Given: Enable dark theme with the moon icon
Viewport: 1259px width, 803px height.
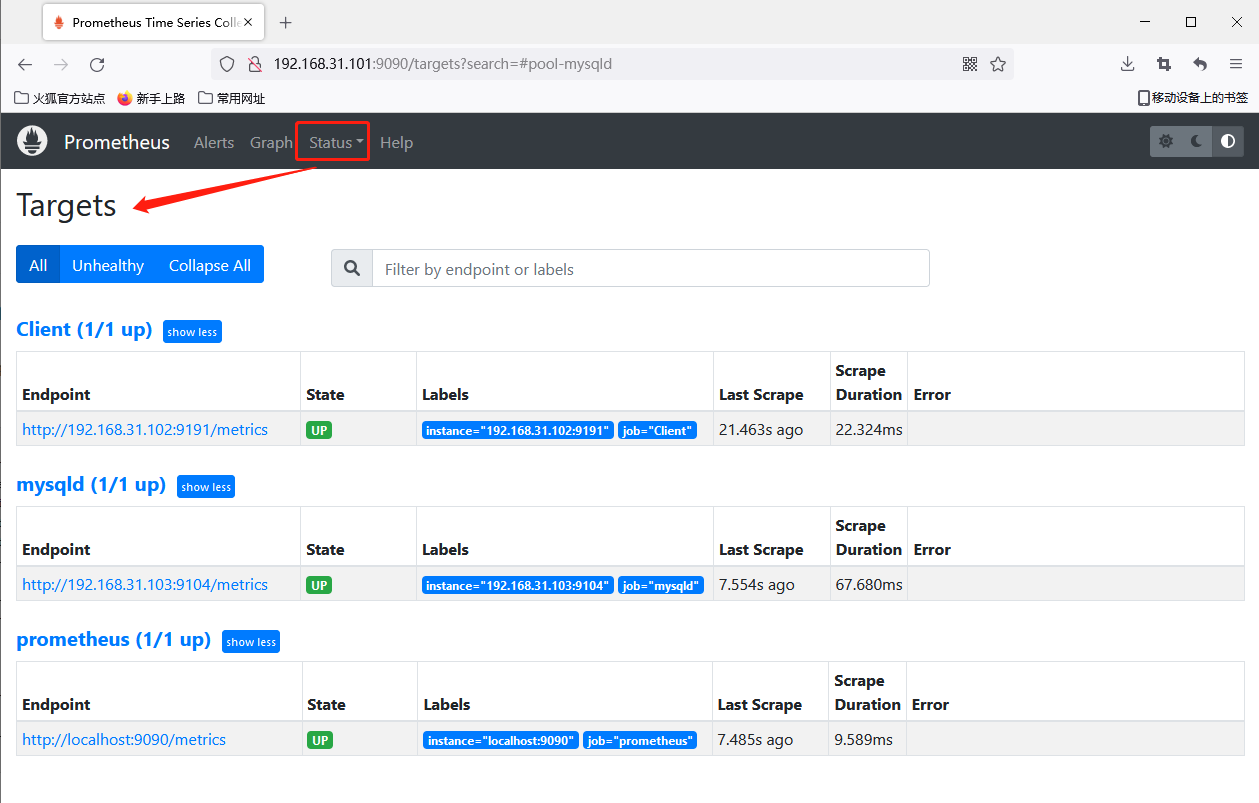Looking at the screenshot, I should coord(1197,142).
